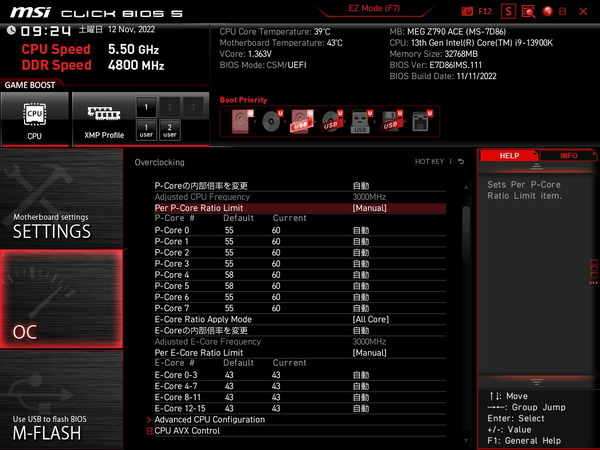Toggle XMP user profile 2 button
The height and width of the screenshot is (450, 600).
point(170,129)
